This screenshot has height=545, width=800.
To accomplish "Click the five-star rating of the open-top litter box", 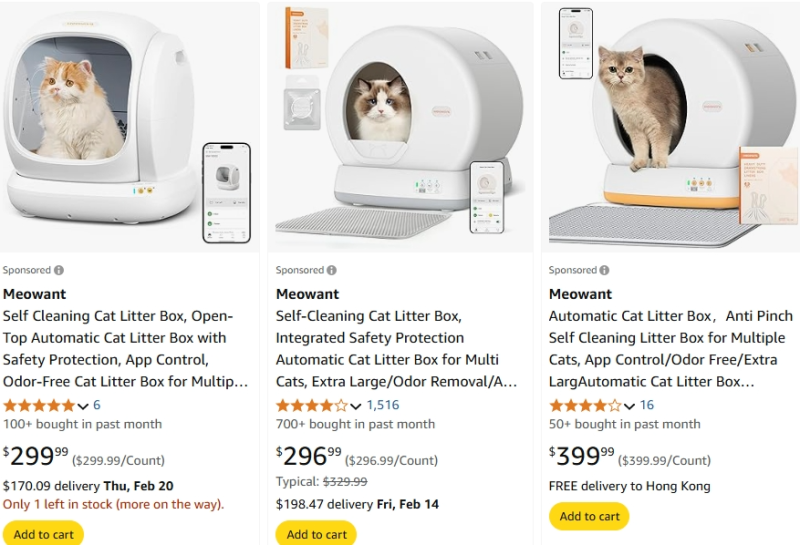I will tap(39, 406).
